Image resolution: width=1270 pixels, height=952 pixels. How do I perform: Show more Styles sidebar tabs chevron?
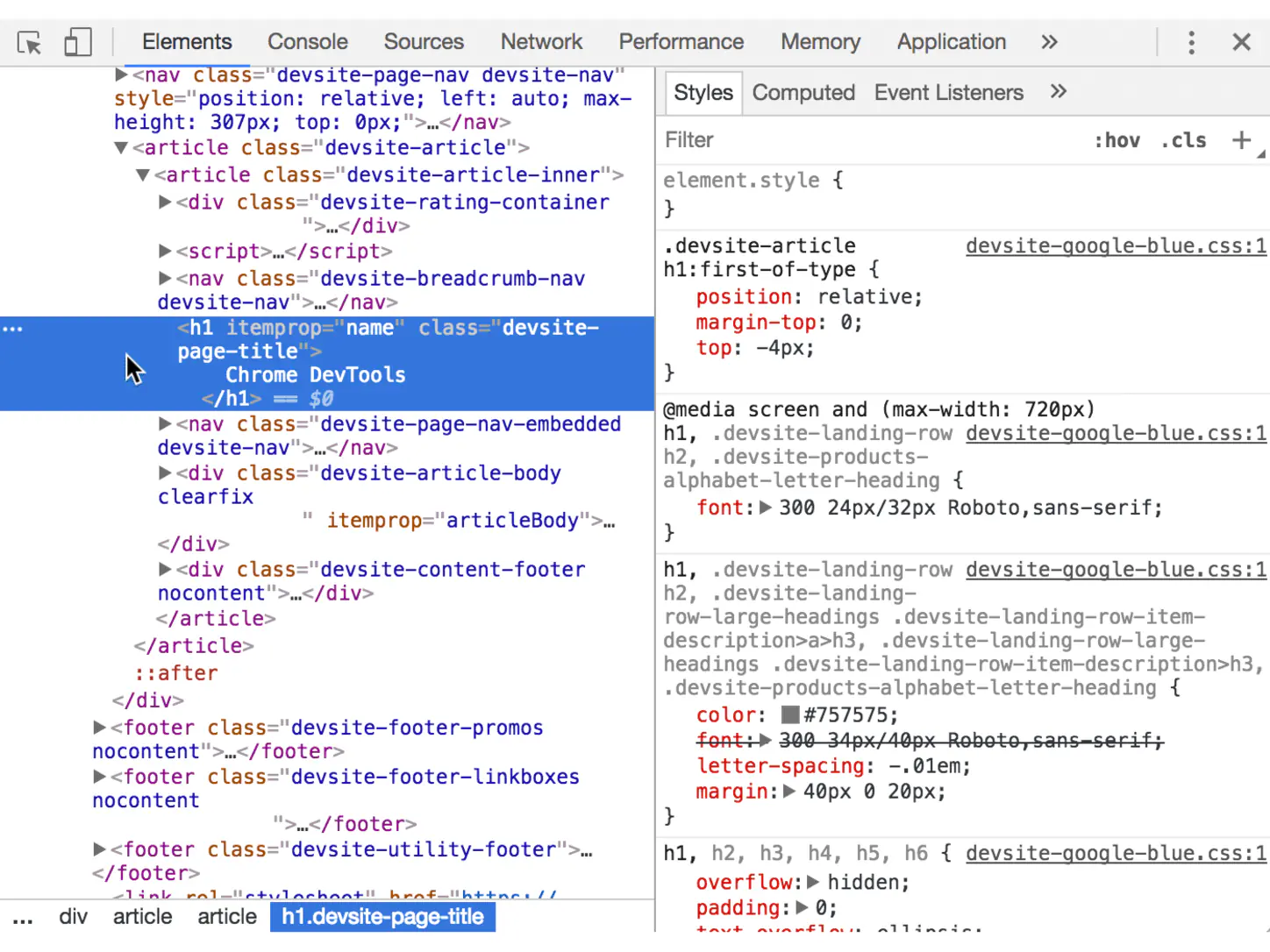click(1059, 91)
